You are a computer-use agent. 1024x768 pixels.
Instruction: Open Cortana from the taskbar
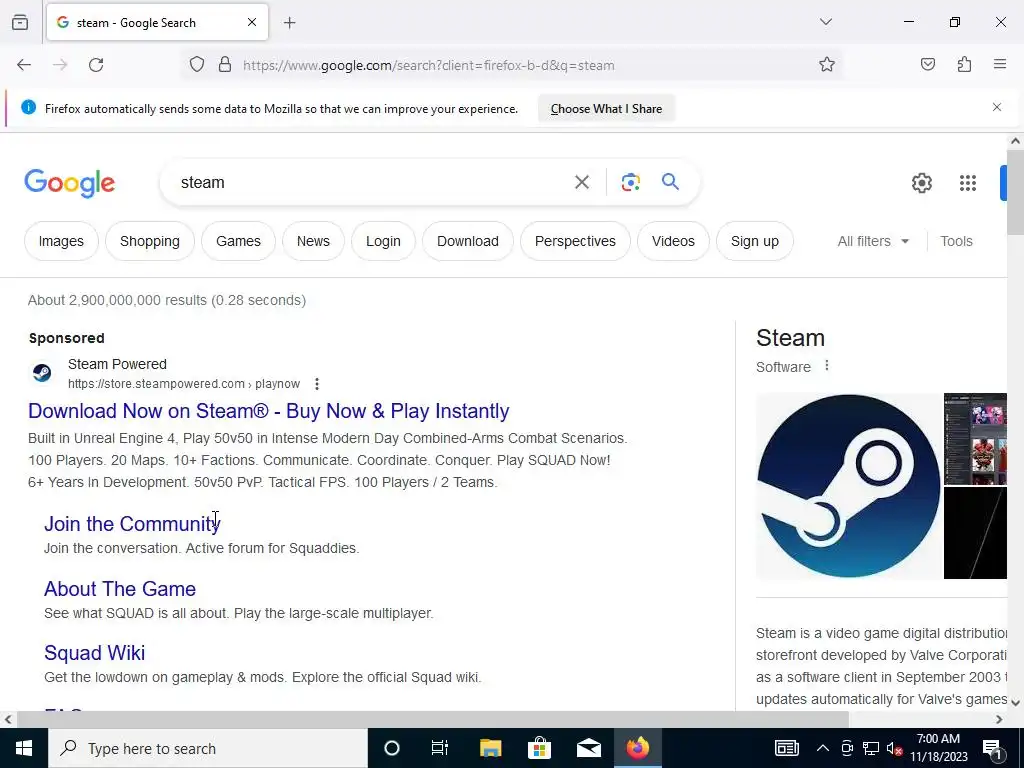(x=391, y=748)
